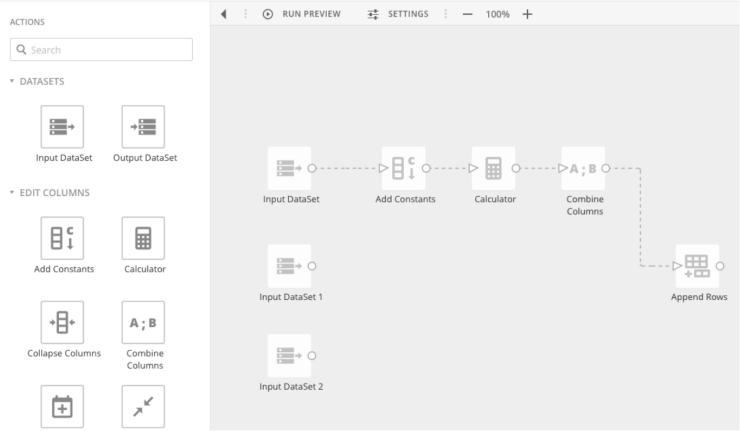
Task: Select the Output DataSet action icon
Action: point(143,127)
